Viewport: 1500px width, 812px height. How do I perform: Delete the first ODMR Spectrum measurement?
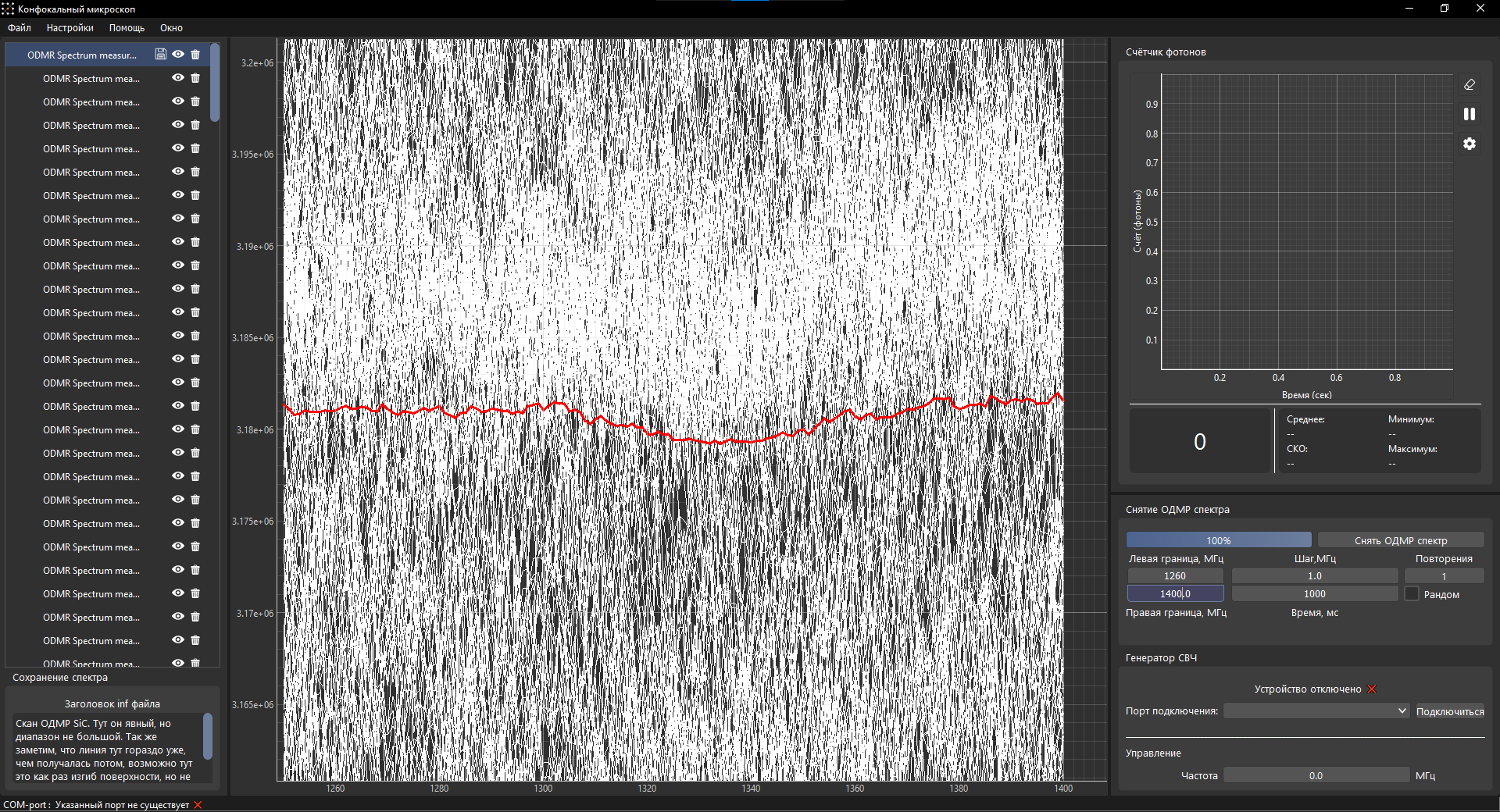[x=195, y=55]
